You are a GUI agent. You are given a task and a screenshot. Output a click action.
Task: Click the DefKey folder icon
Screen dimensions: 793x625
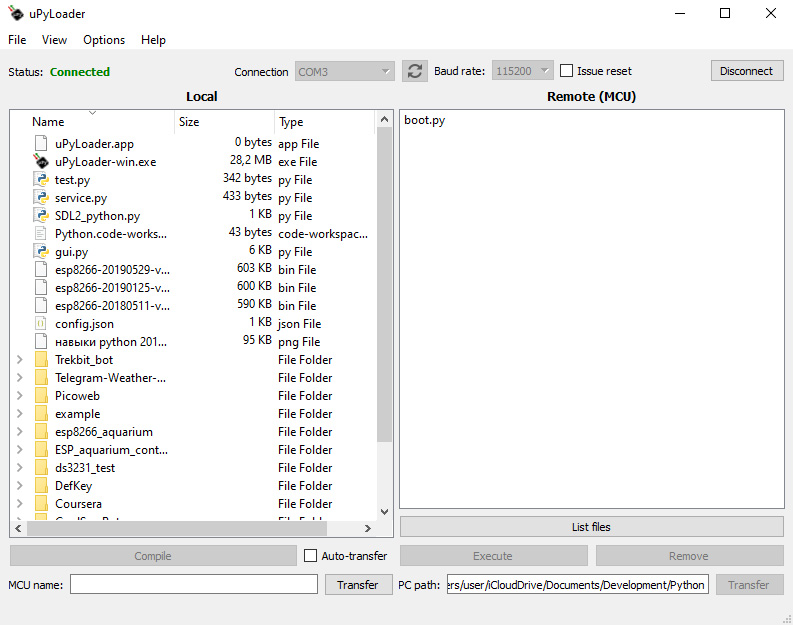(41, 485)
